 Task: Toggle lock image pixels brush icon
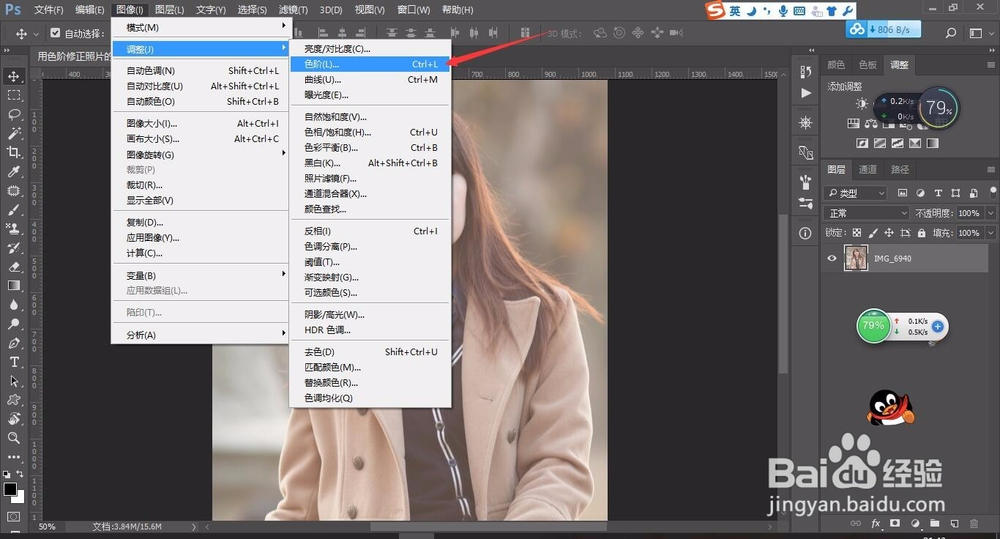[873, 233]
